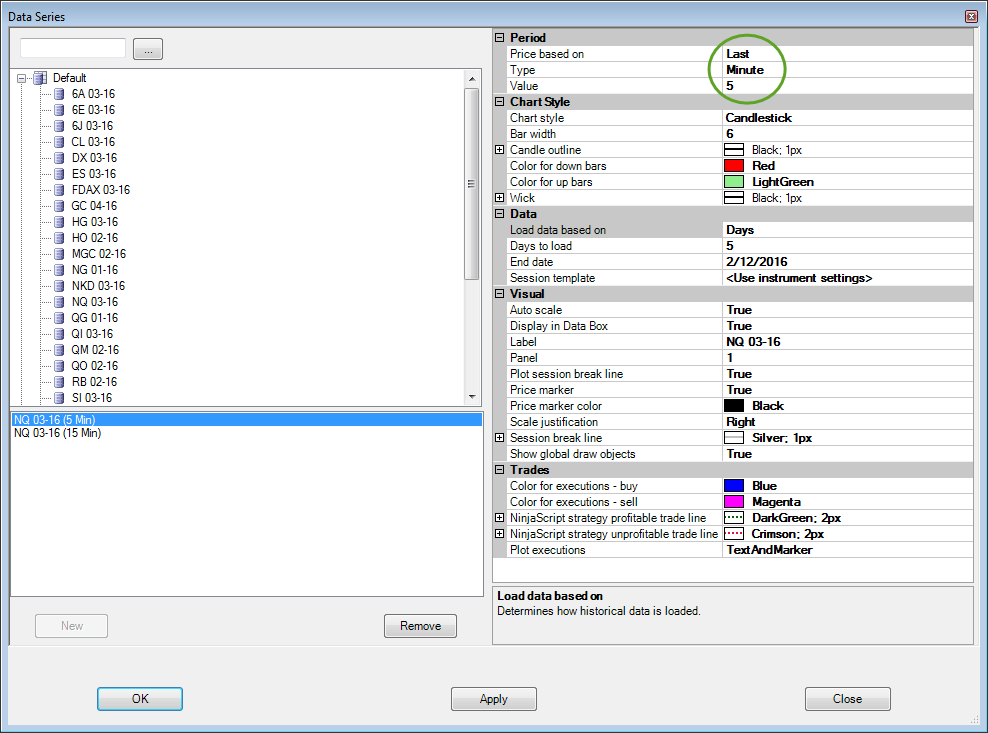The image size is (988, 733).
Task: Select NQ 03-16 (5 Min) series
Action: pyautogui.click(x=247, y=420)
